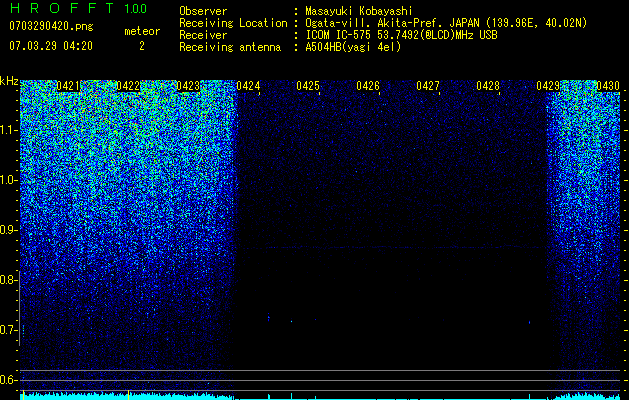Viewport: 629px width, 400px height.
Task: Click the 0422 time marker
Action: (128, 86)
